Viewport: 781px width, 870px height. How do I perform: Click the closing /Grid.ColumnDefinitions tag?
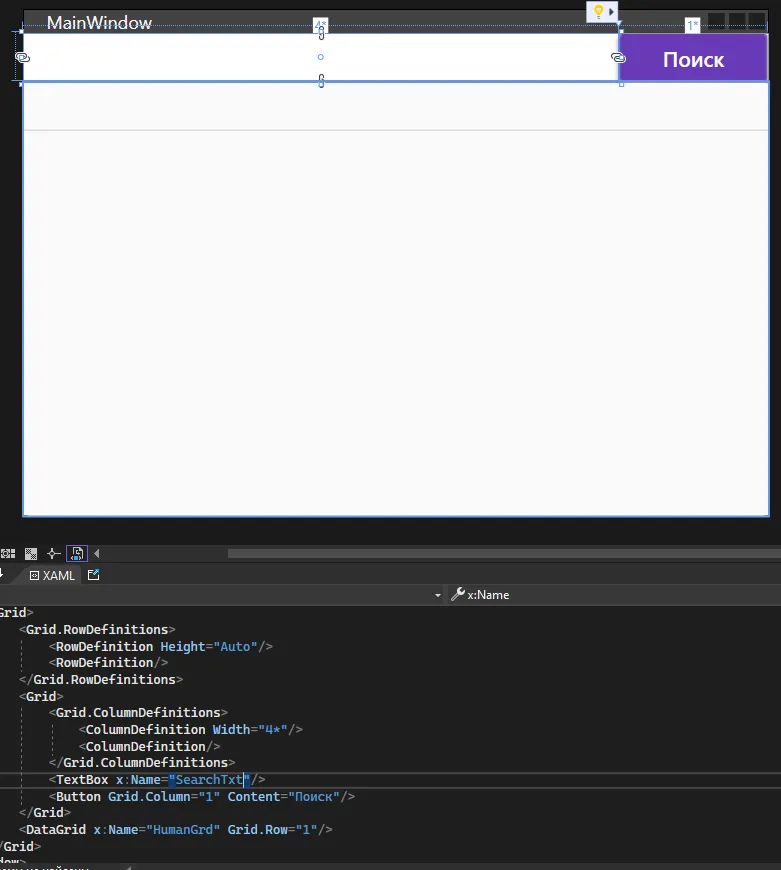click(x=142, y=762)
